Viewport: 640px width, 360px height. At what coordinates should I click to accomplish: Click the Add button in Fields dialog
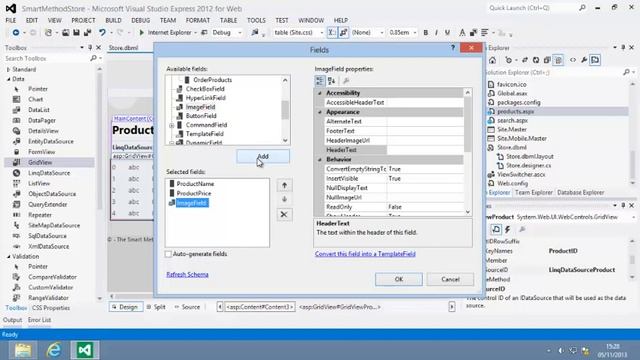(x=263, y=156)
